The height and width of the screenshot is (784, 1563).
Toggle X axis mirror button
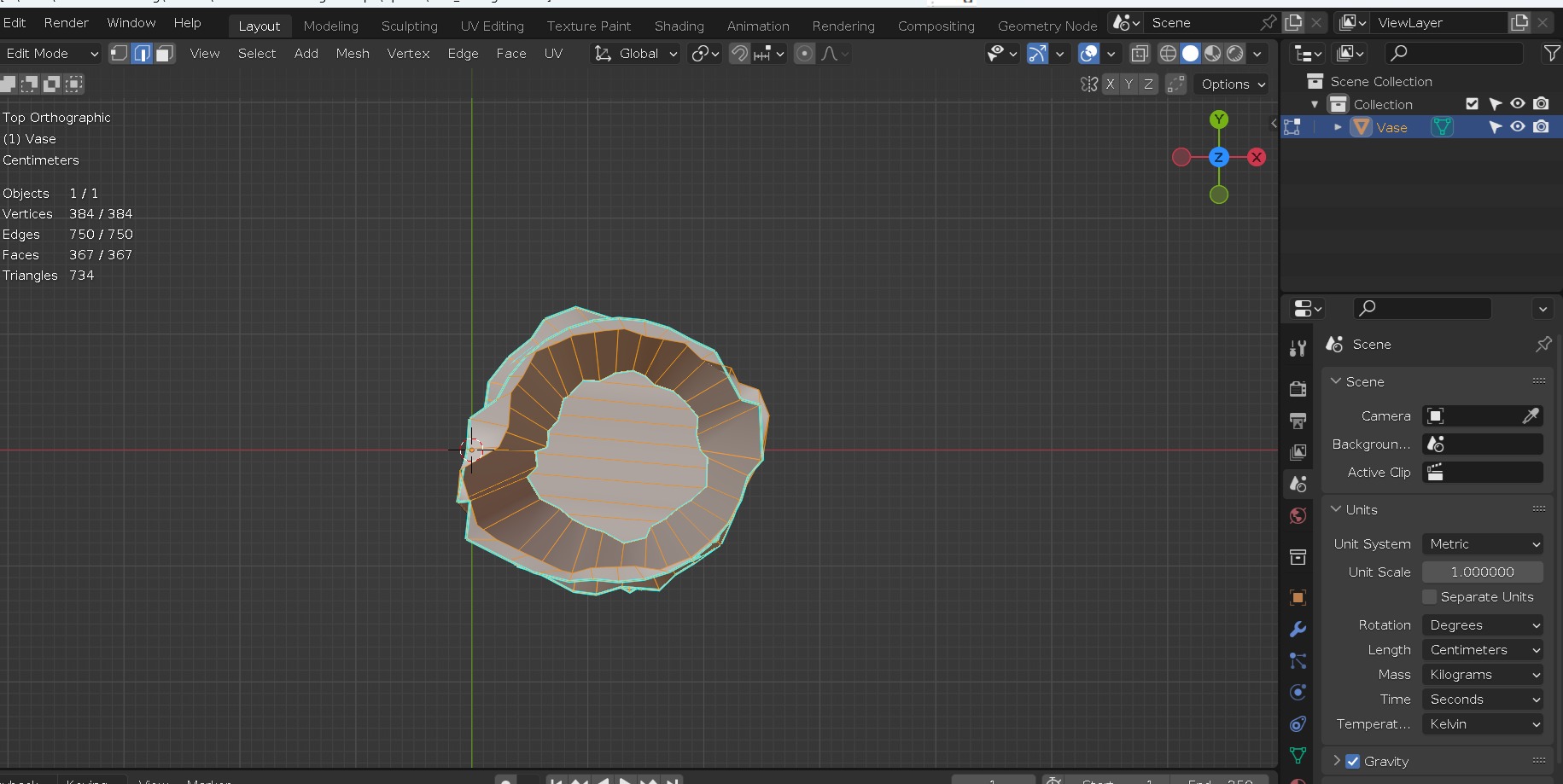click(x=1110, y=84)
